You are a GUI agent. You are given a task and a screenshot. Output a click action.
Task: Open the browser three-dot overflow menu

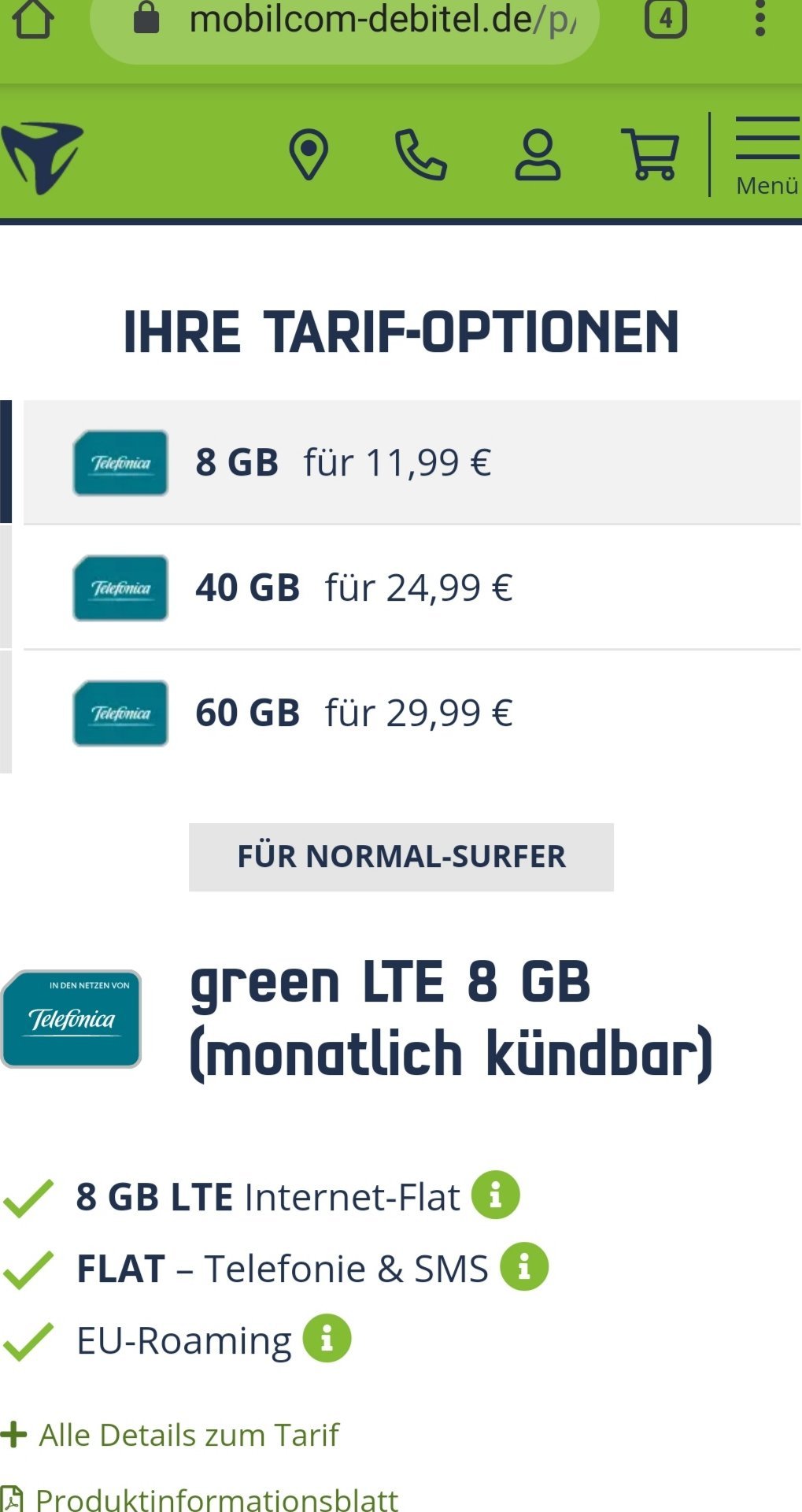click(x=759, y=17)
